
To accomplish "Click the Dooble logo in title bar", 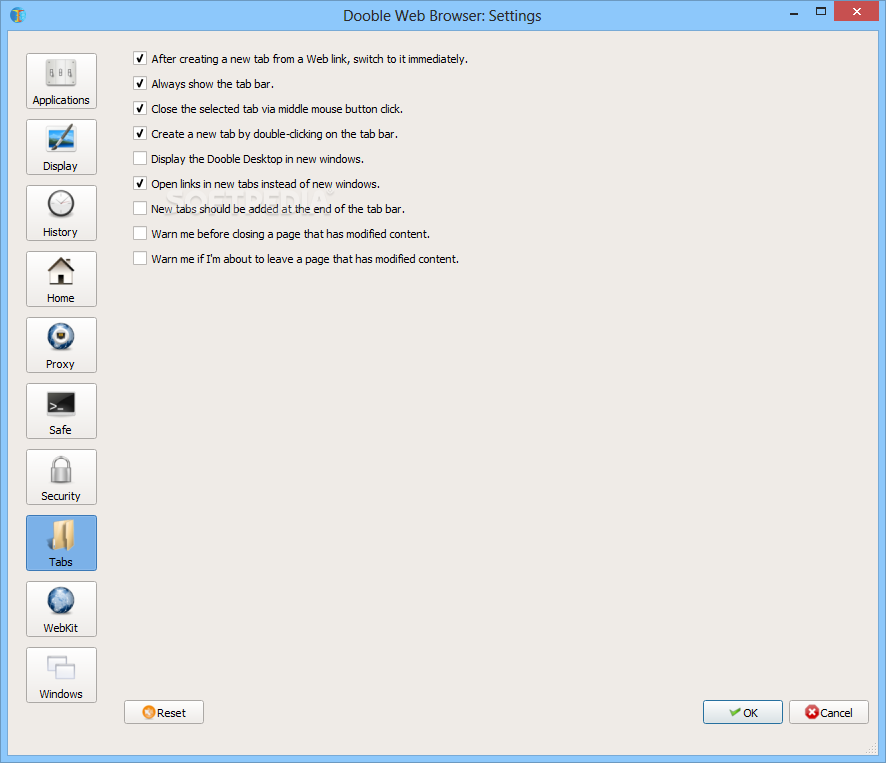I will [18, 15].
